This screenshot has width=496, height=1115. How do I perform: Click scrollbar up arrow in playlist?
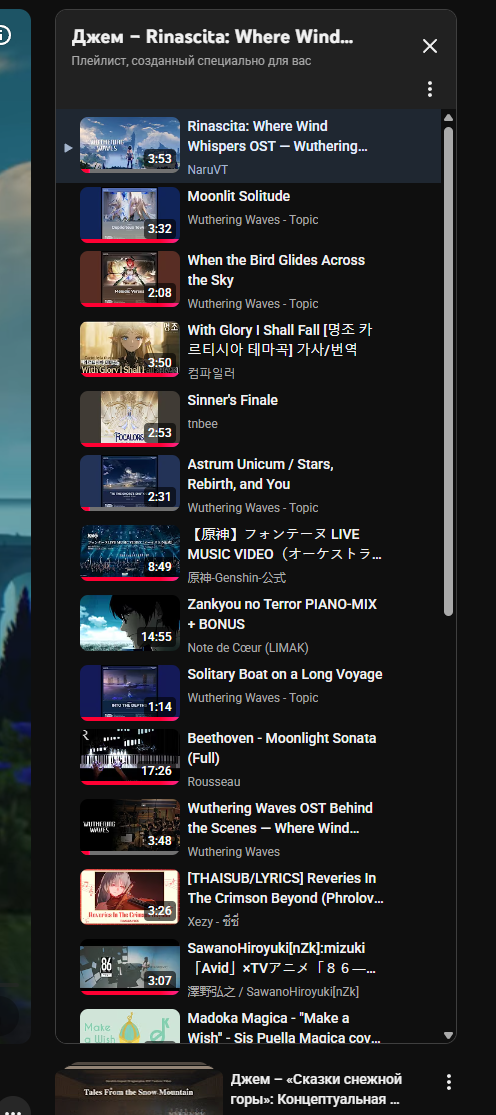pos(448,118)
